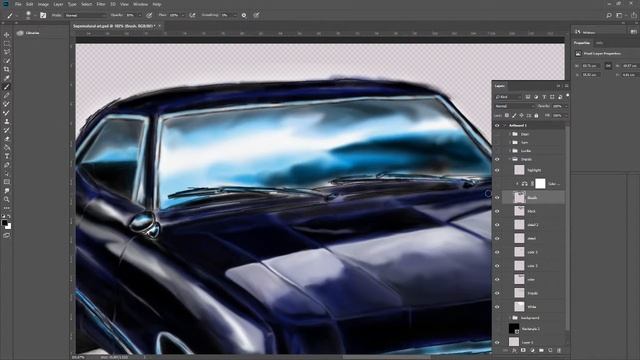Hide the Highlight layer

(x=497, y=170)
